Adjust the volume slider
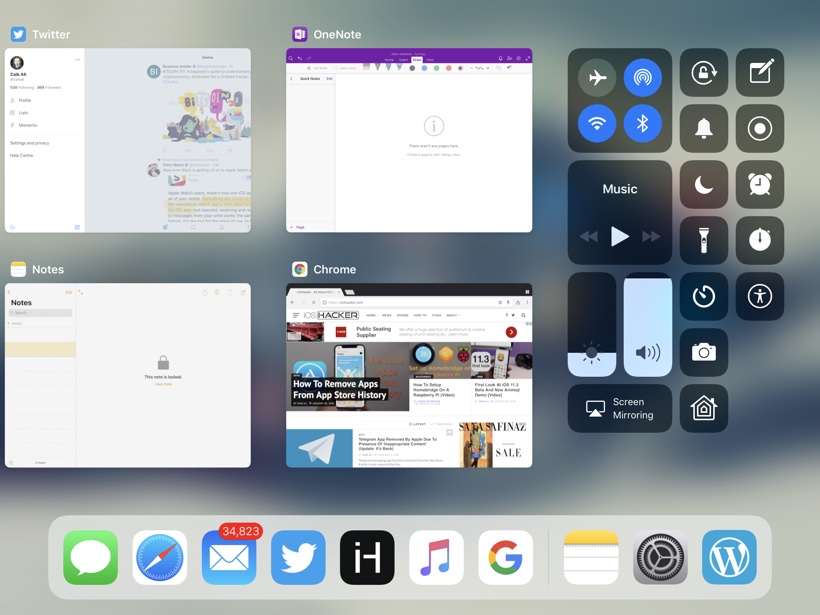This screenshot has height=615, width=820. pyautogui.click(x=648, y=324)
